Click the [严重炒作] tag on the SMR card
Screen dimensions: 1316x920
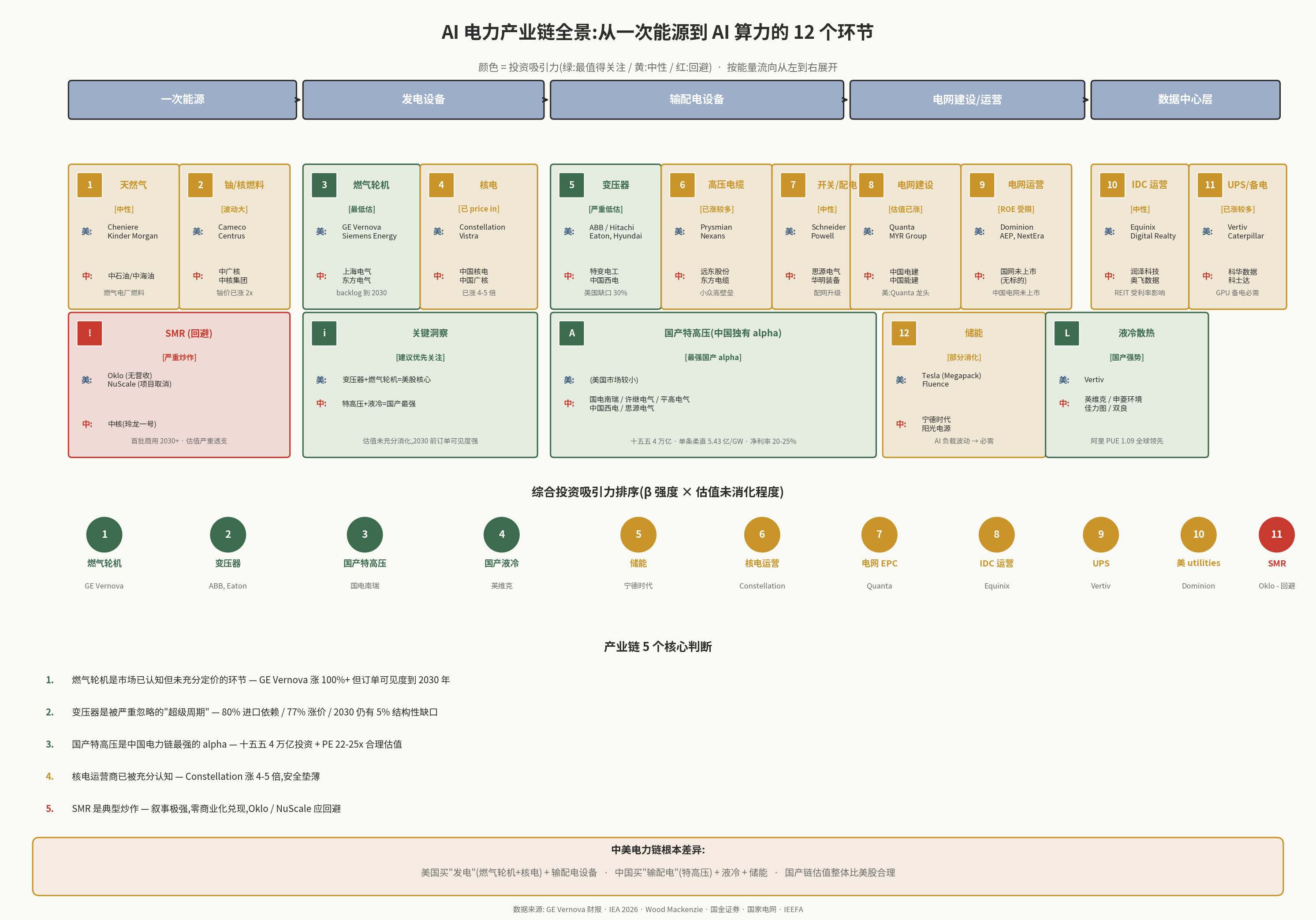pos(179,357)
